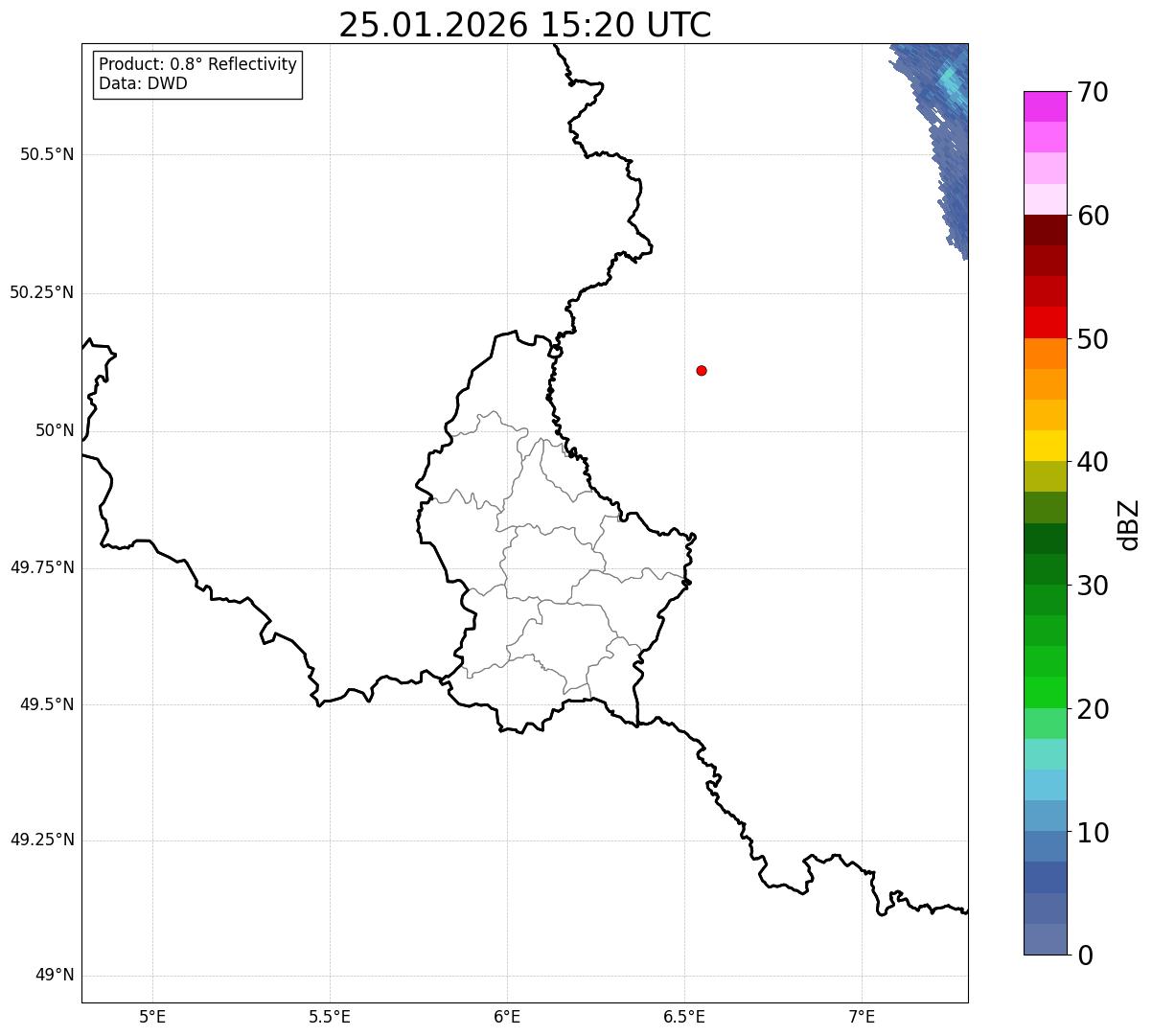Click the longitude label 5.5°E
The image size is (1152, 1036).
(x=330, y=1016)
